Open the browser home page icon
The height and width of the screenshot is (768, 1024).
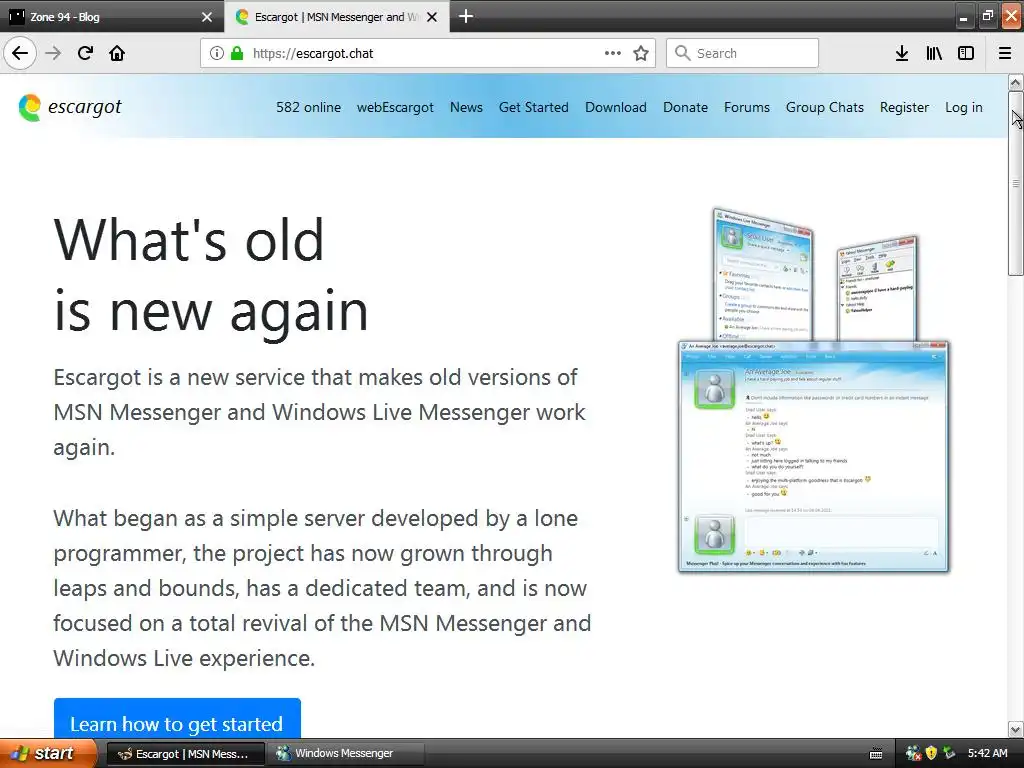point(117,53)
